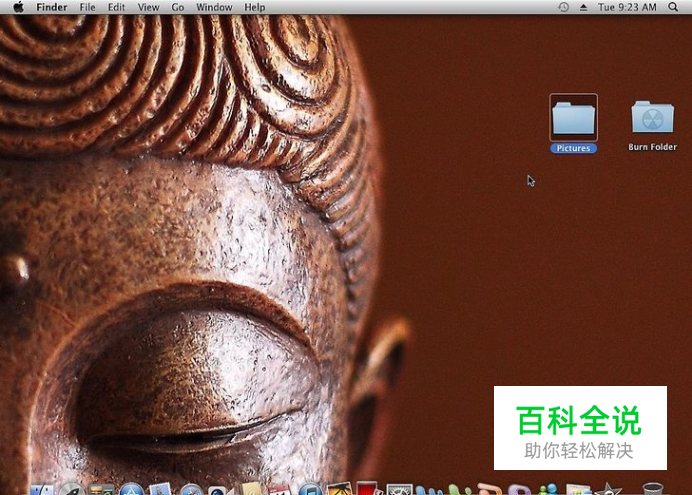
Task: Click the Tue 9:23 AM clock
Action: coord(627,7)
